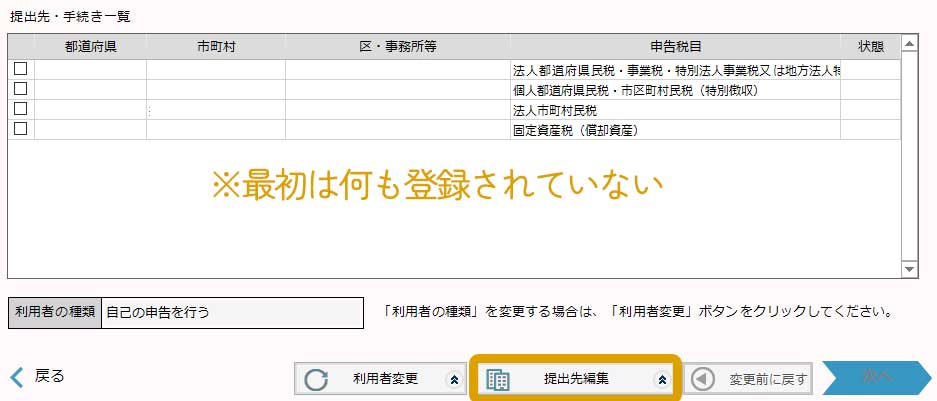Select the 法人市町村民税 row checkbox
937x401 pixels.
[20, 109]
